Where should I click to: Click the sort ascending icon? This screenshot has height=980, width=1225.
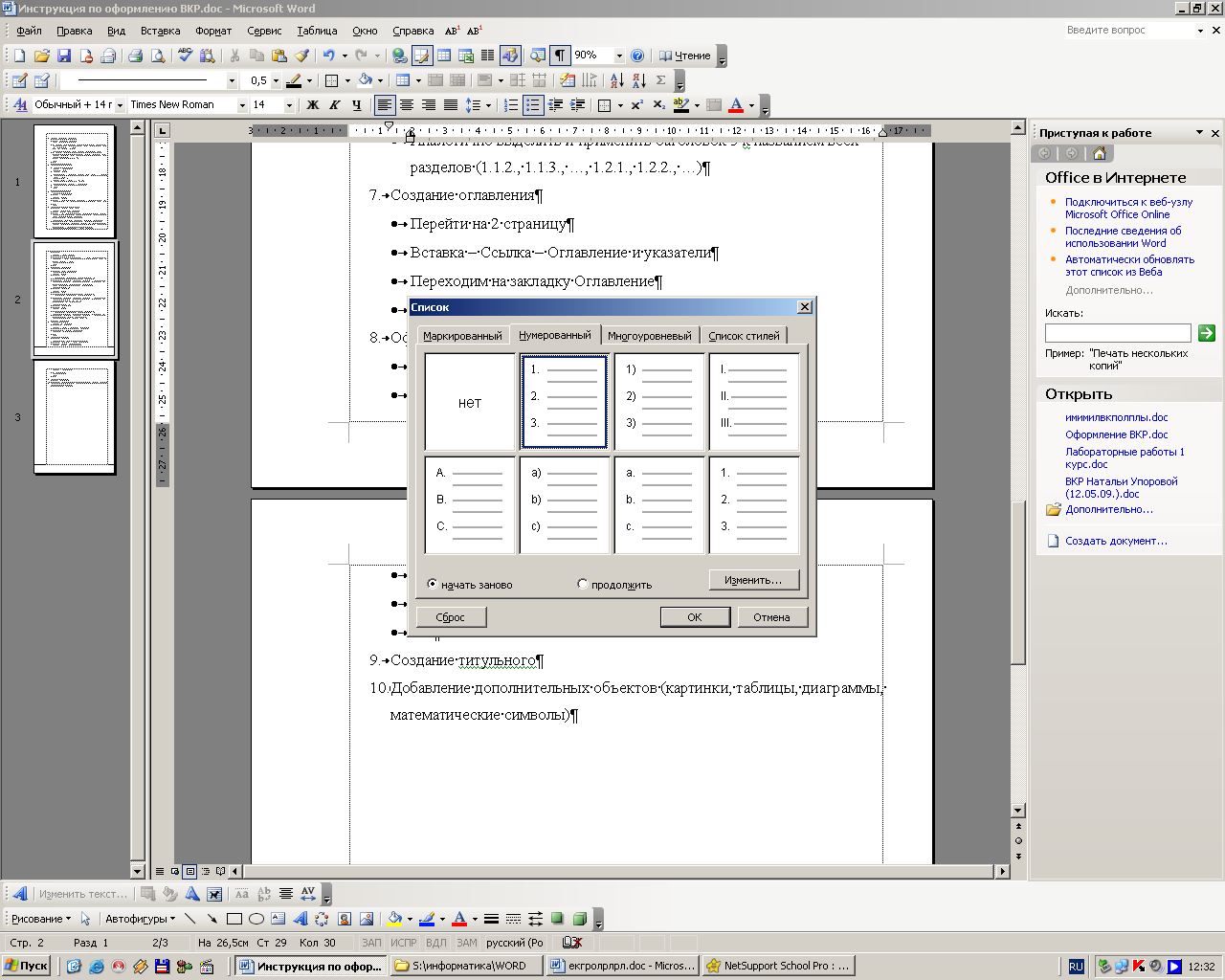pyautogui.click(x=616, y=80)
